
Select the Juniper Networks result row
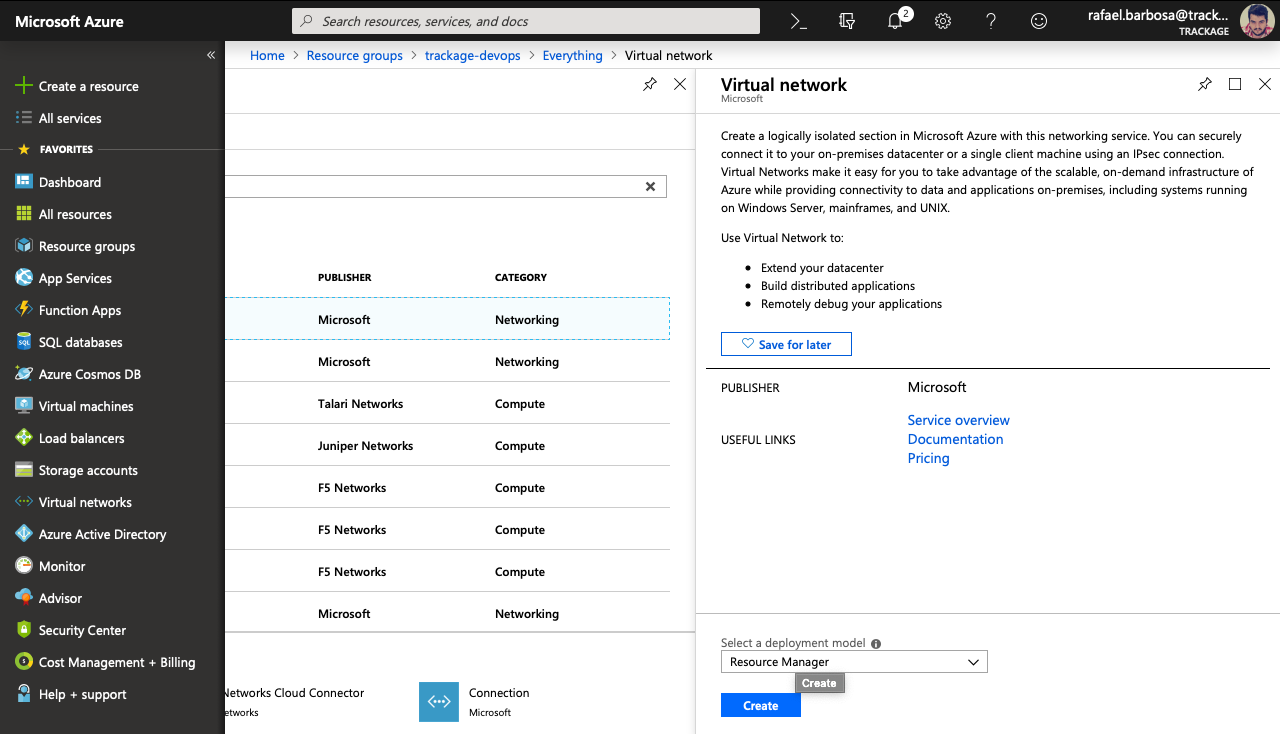tap(448, 446)
